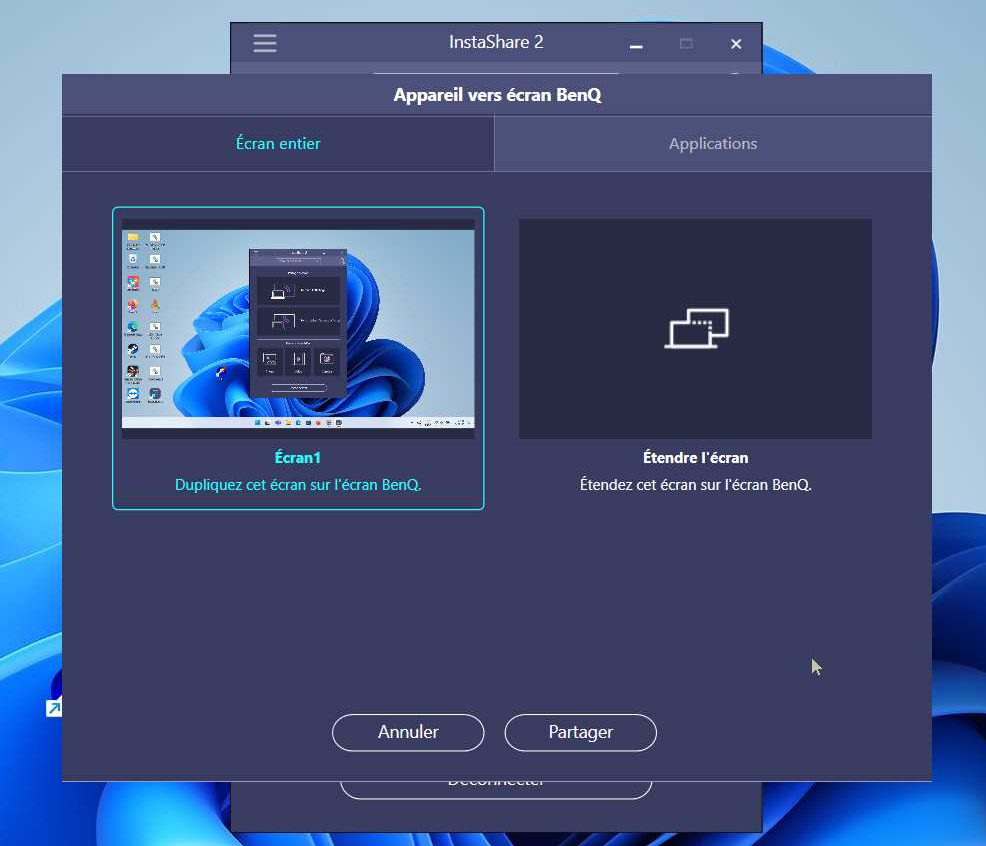This screenshot has width=986, height=846.
Task: Close the InstaShare 2 window
Action: pyautogui.click(x=736, y=44)
